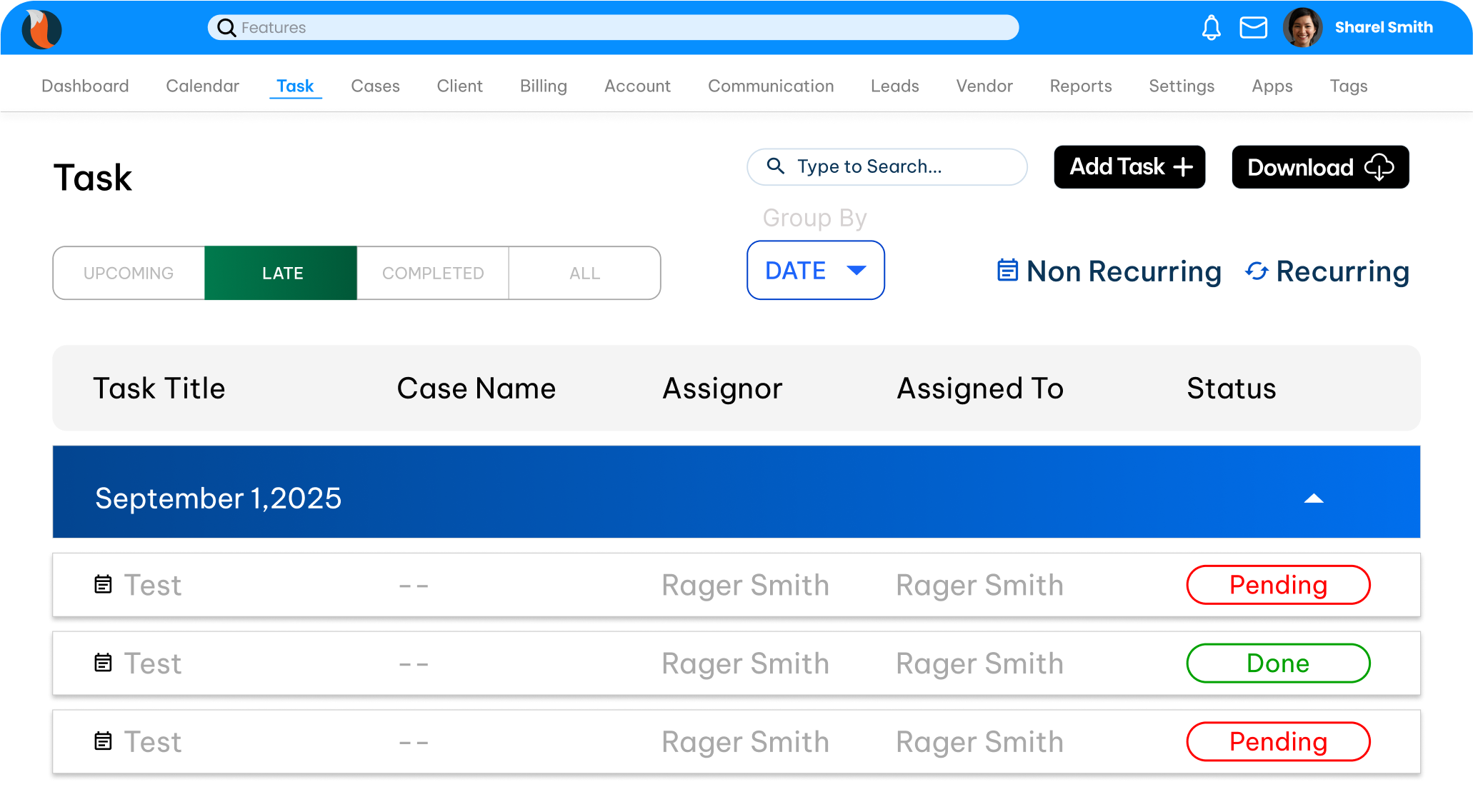1473x812 pixels.
Task: Navigate to Account
Action: click(x=637, y=86)
